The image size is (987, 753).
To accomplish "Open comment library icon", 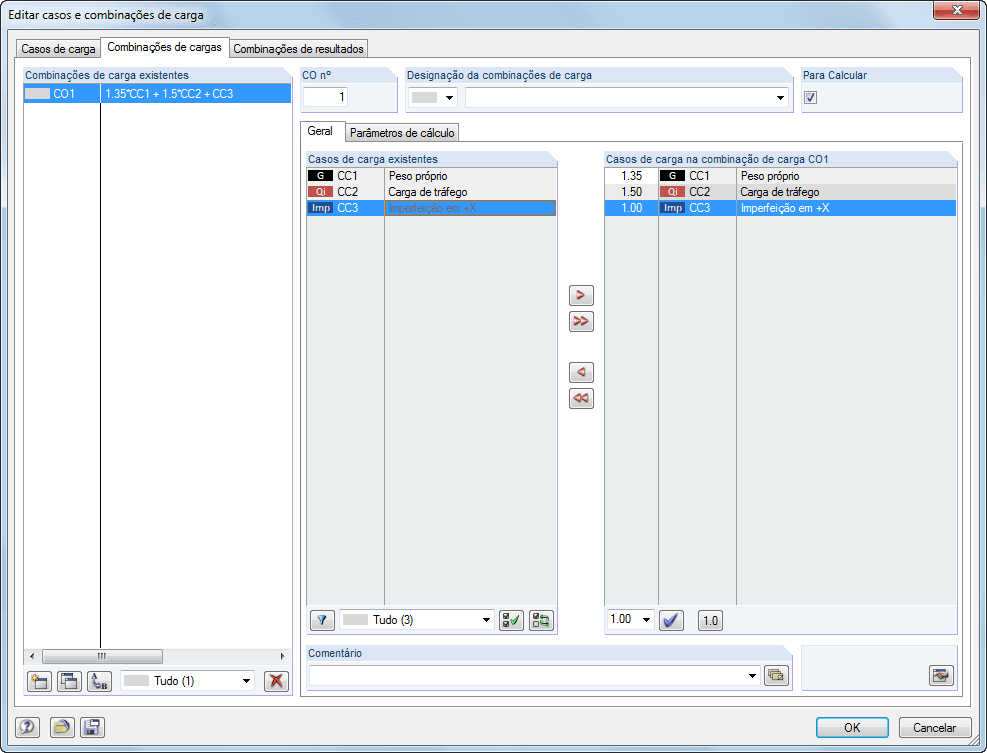I will pyautogui.click(x=777, y=676).
